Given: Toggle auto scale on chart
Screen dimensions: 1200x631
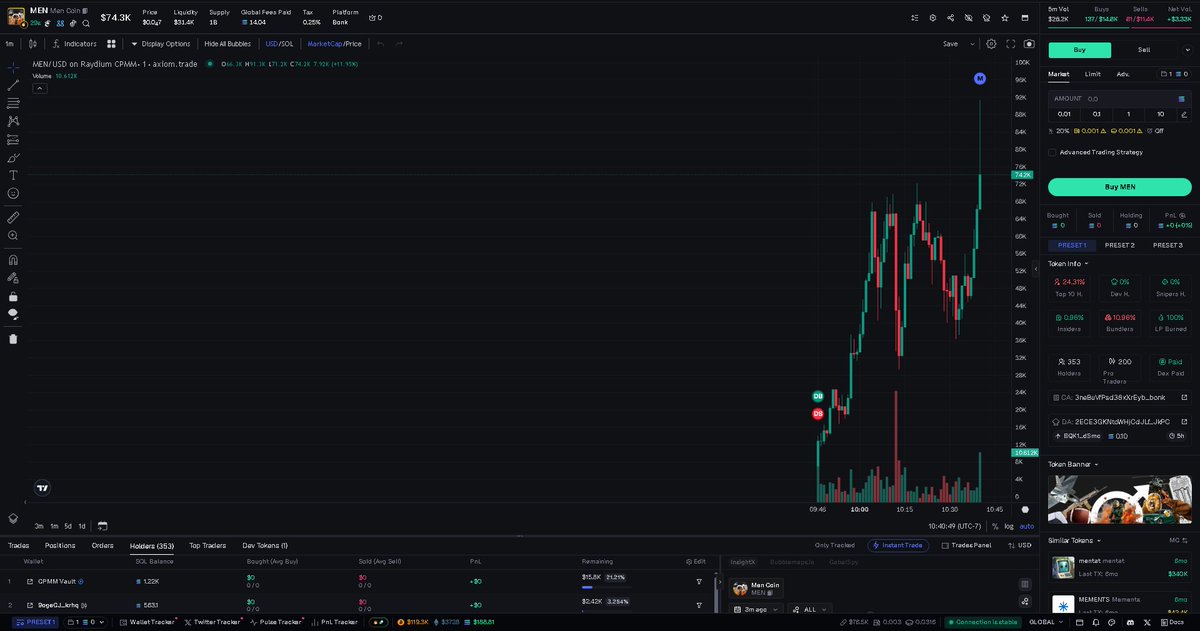Looking at the screenshot, I should click(x=1027, y=526).
